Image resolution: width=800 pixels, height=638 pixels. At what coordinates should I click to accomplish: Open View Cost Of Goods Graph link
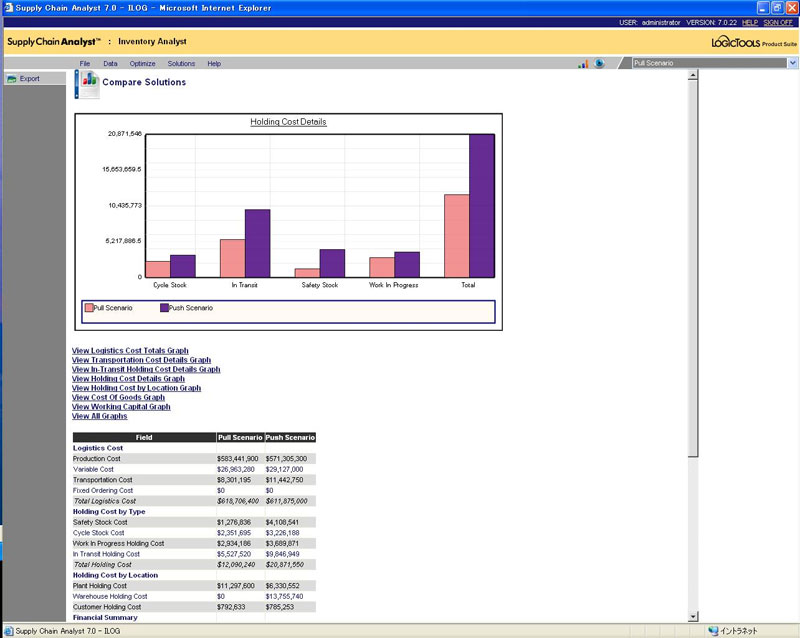[x=118, y=397]
